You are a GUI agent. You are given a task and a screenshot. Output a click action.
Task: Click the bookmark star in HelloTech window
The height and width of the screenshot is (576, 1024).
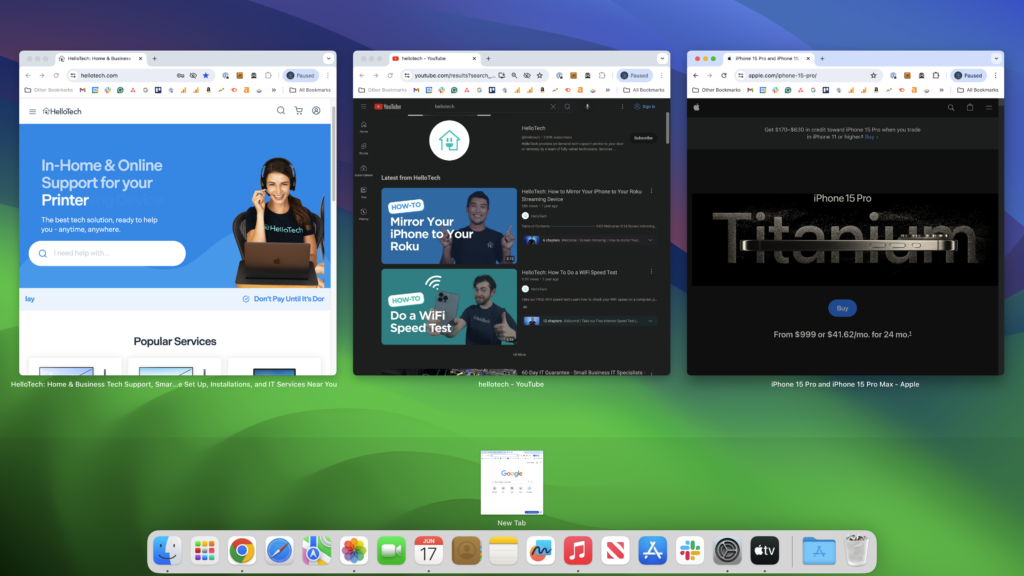coord(206,75)
